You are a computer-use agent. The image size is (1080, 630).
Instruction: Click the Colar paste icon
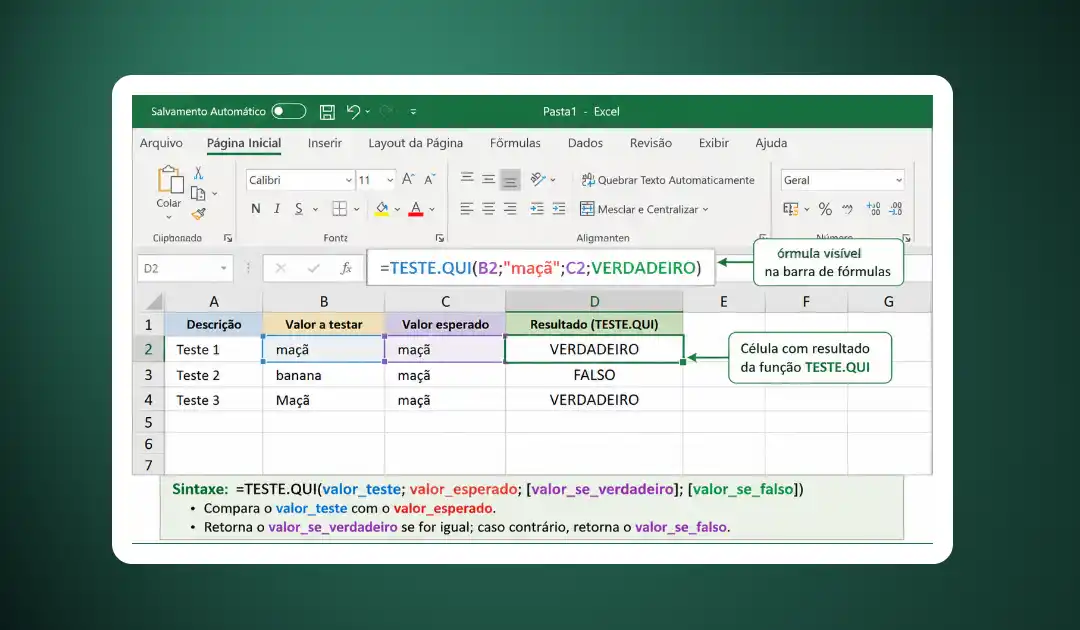pyautogui.click(x=169, y=180)
